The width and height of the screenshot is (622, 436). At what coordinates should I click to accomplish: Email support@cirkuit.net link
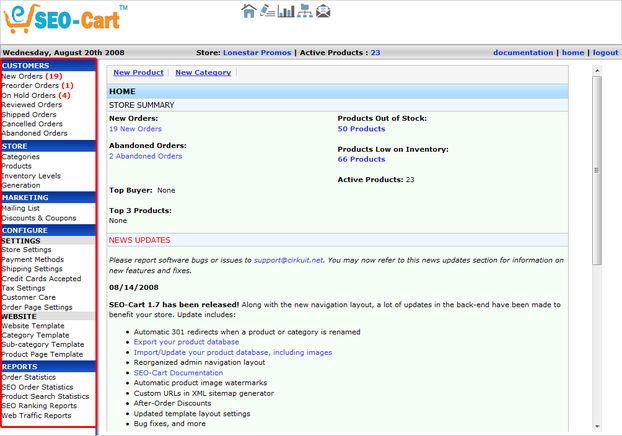click(288, 260)
